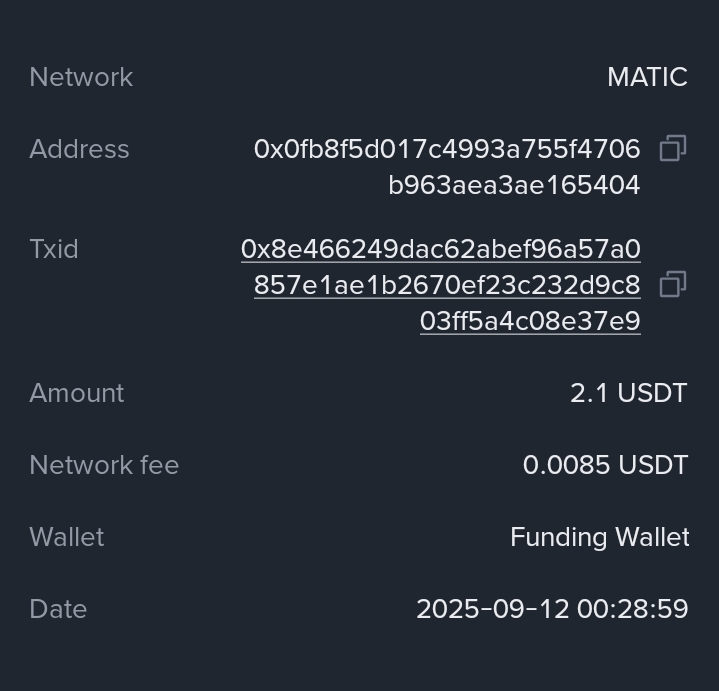Click the second line of the address
Screen dimensions: 719x691
pyautogui.click(x=514, y=185)
